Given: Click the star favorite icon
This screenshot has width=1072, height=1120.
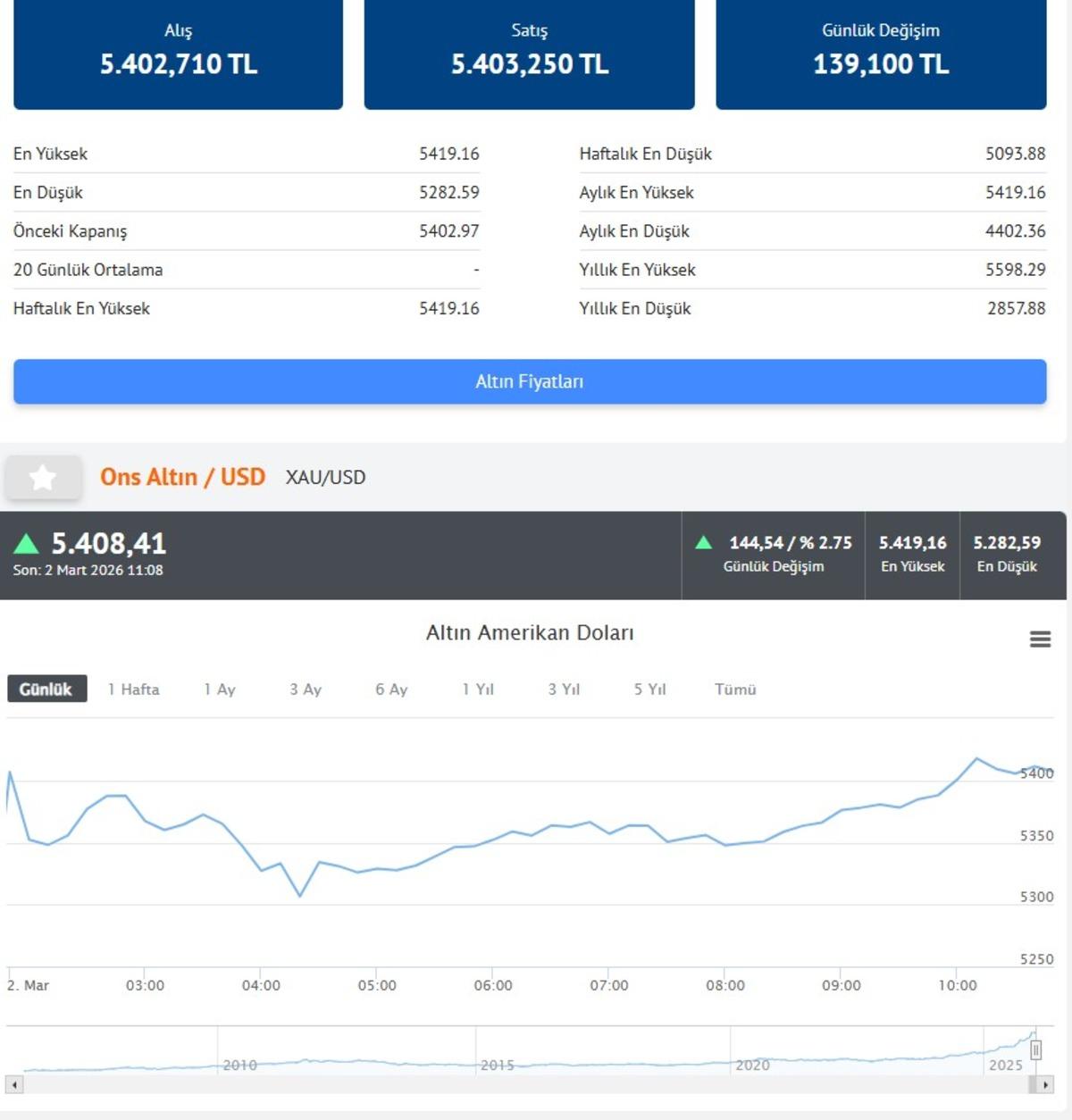Looking at the screenshot, I should 43,478.
